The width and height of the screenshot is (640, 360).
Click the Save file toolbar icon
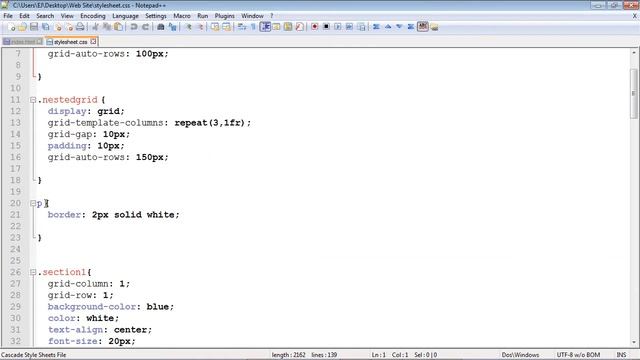(34, 27)
